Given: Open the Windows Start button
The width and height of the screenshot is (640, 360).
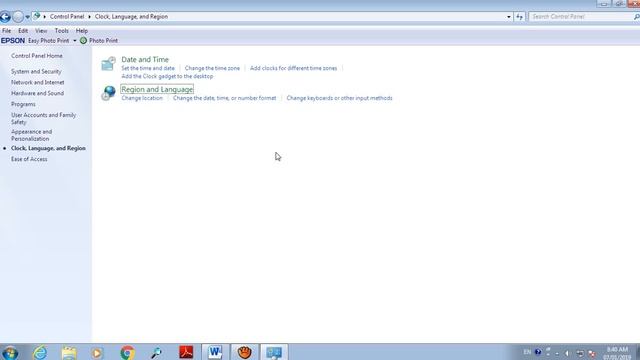Looking at the screenshot, I should coord(9,352).
